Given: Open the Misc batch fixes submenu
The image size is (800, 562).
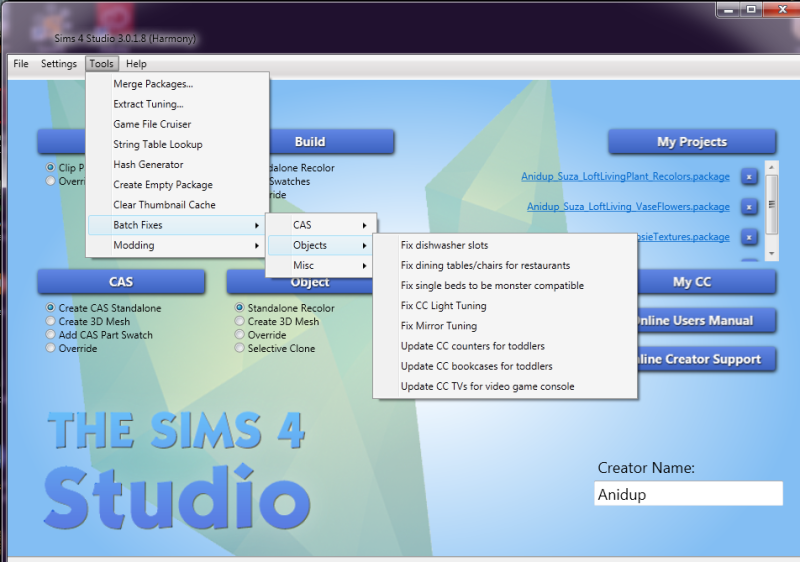Looking at the screenshot, I should [x=321, y=265].
